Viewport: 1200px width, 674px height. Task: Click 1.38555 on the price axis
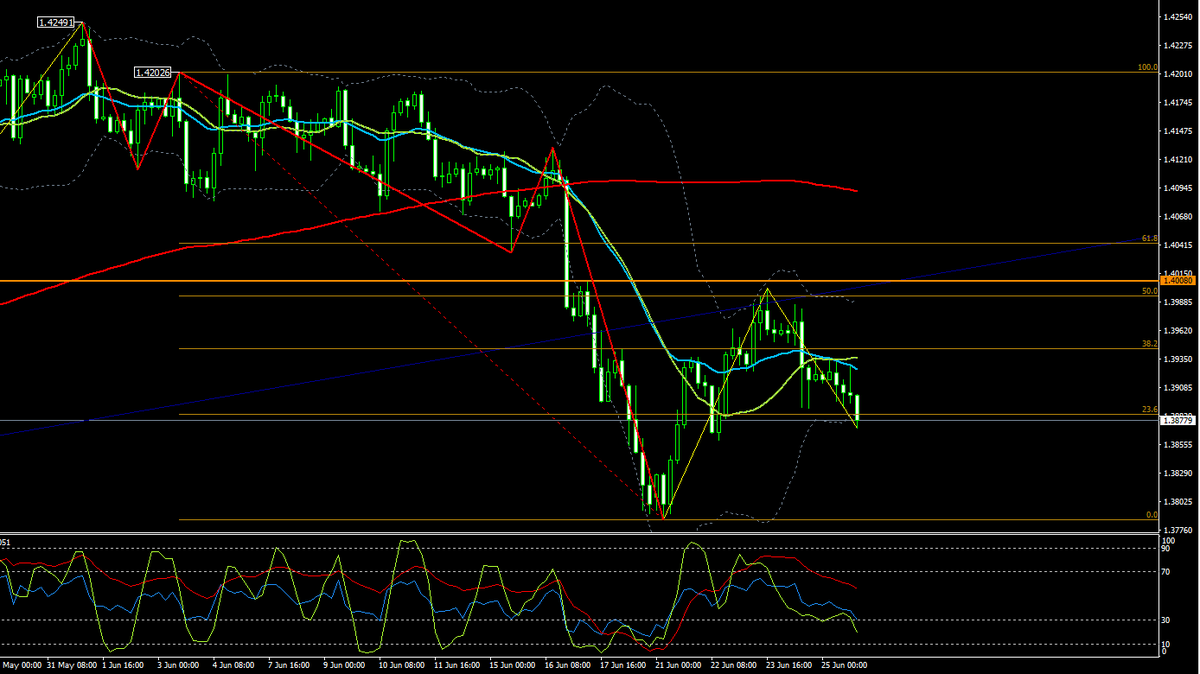click(x=1178, y=444)
